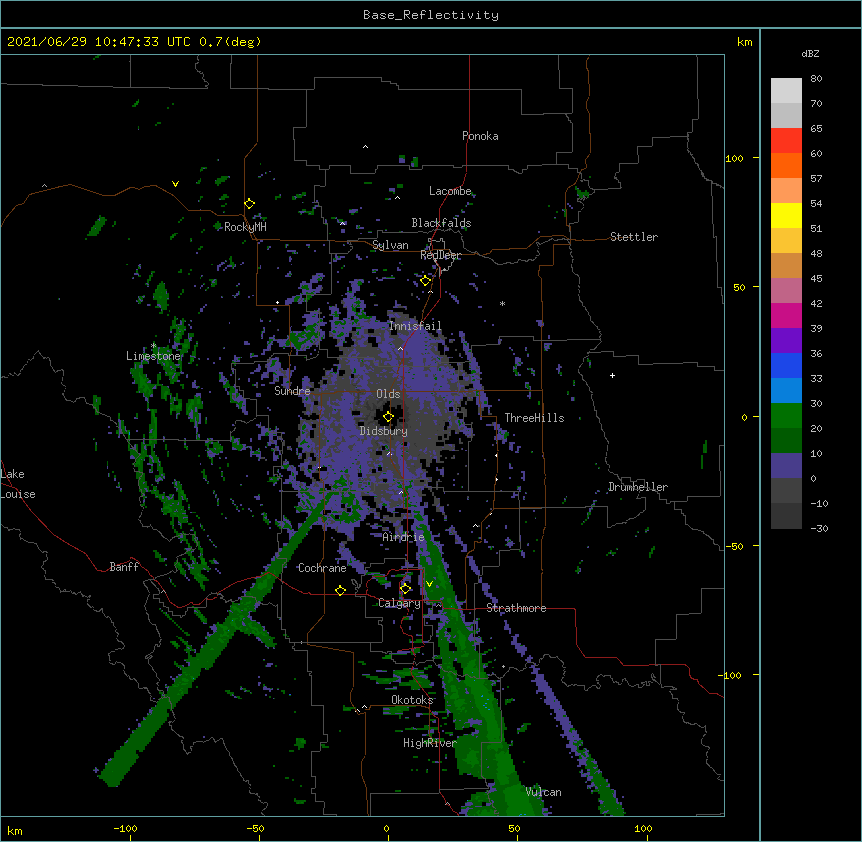The height and width of the screenshot is (842, 862).
Task: Click the white caret marker below Innisfail
Action: pyautogui.click(x=400, y=348)
